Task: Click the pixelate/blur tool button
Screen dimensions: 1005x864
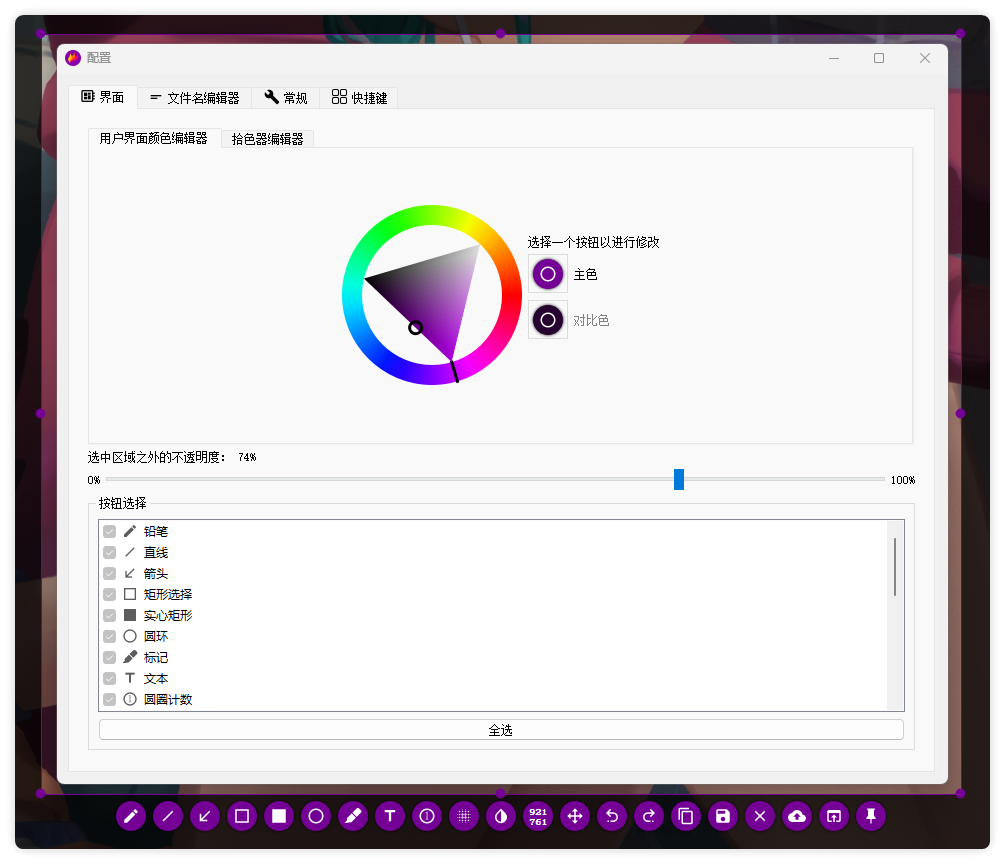Action: click(463, 817)
